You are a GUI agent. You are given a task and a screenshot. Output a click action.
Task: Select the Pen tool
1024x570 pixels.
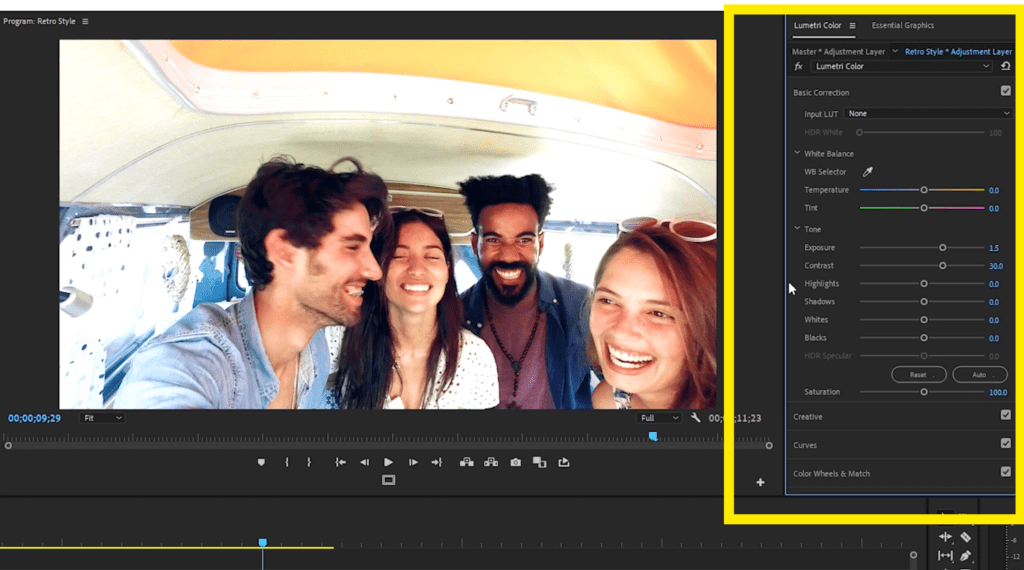(965, 556)
